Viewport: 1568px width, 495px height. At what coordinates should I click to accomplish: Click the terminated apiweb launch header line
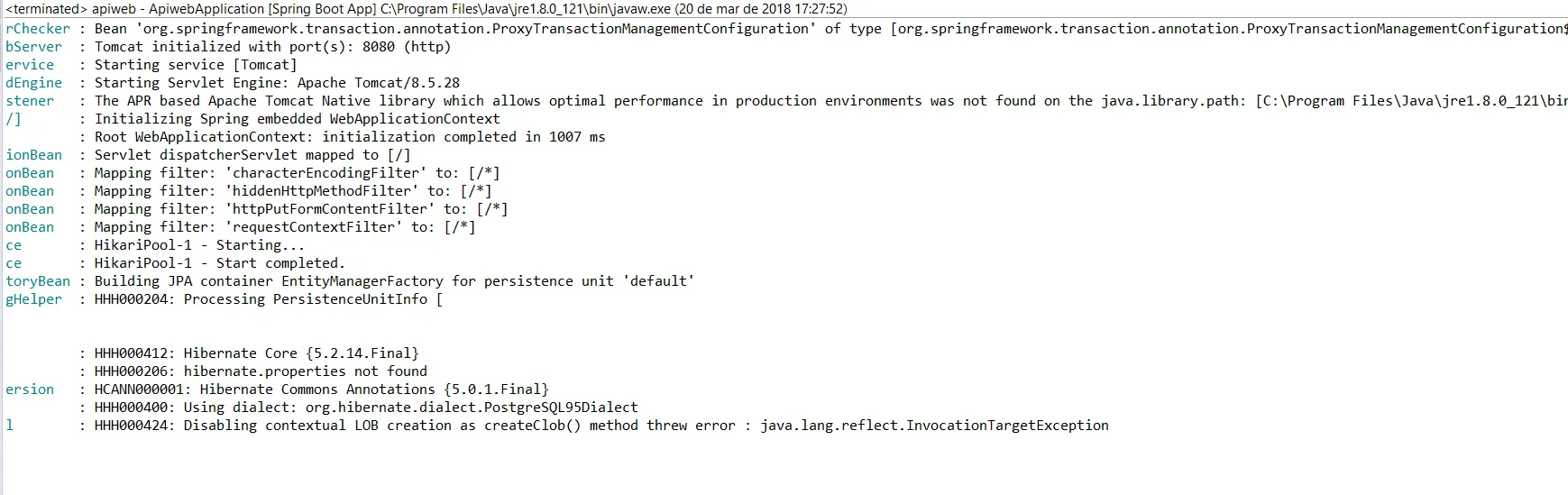click(426, 9)
